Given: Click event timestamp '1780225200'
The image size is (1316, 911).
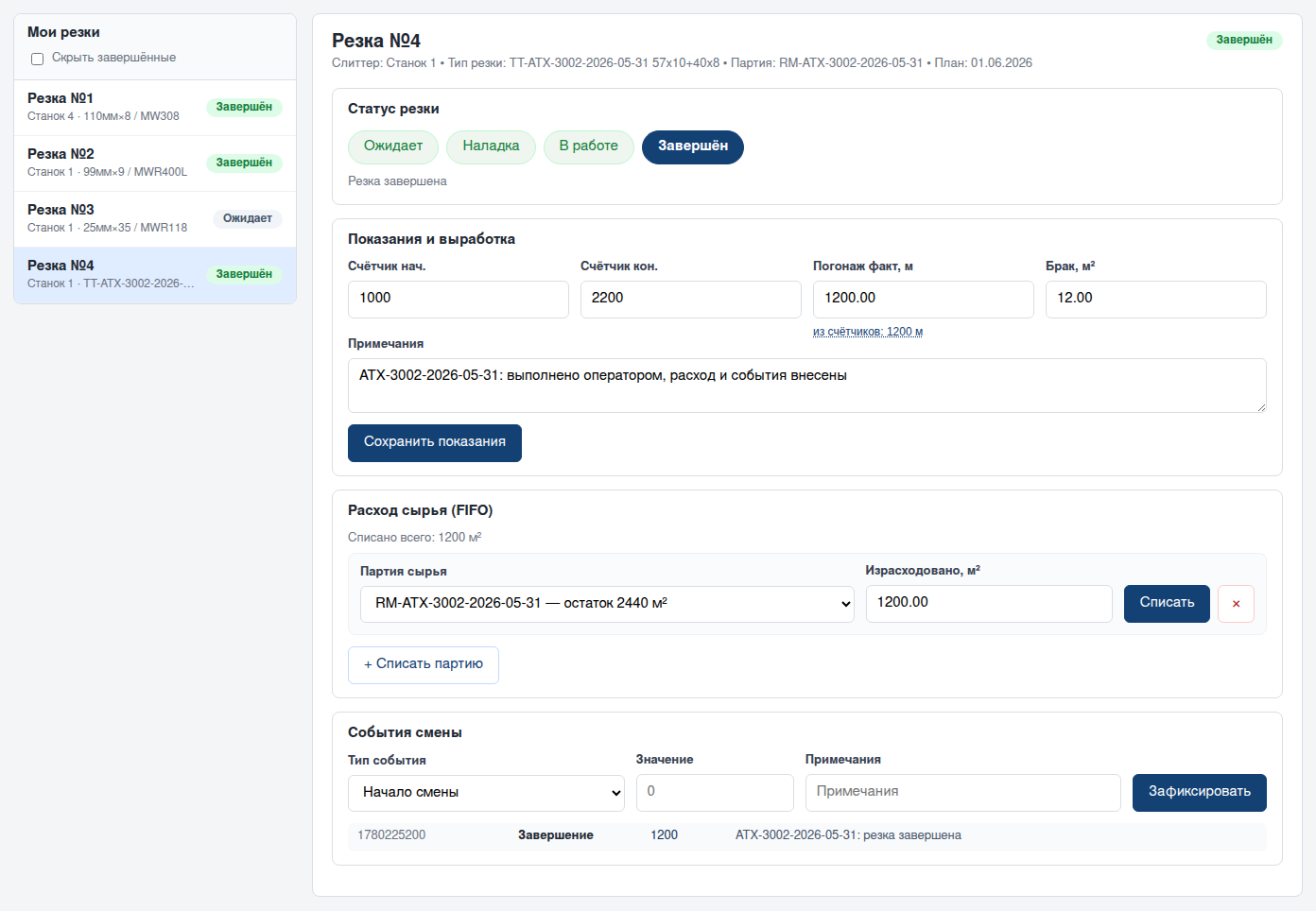Looking at the screenshot, I should [391, 835].
